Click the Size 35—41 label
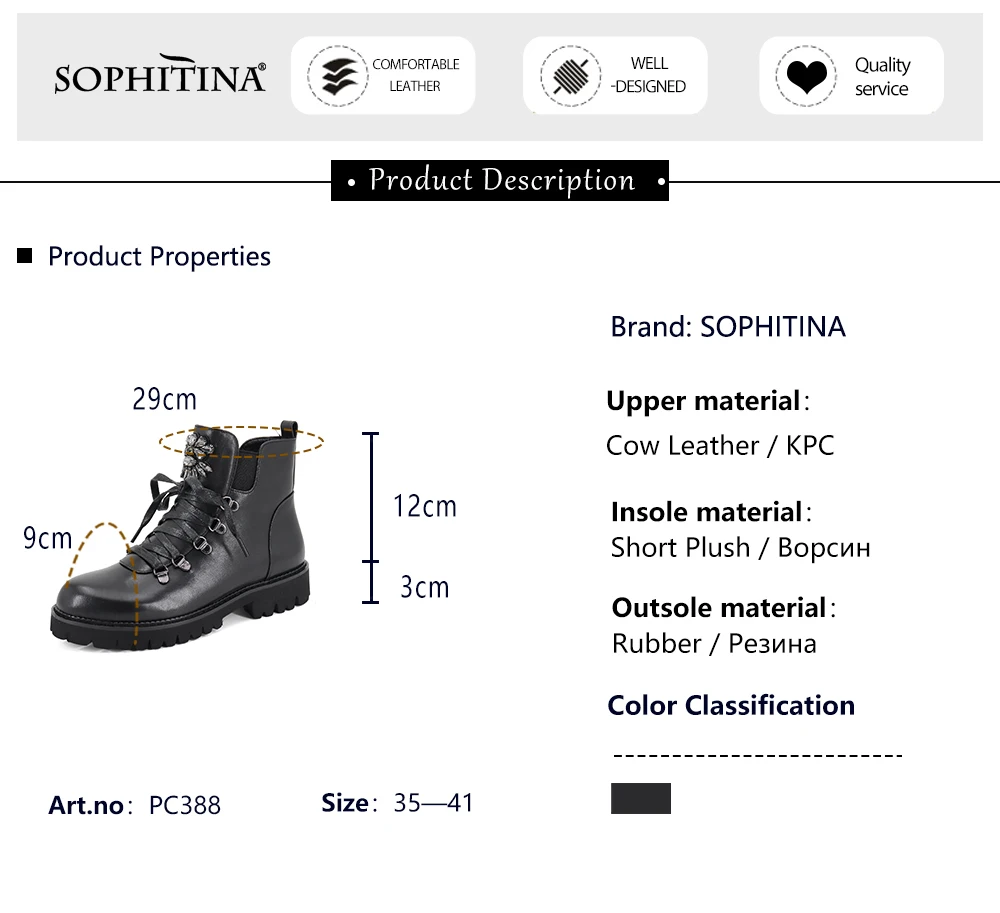 [x=397, y=803]
